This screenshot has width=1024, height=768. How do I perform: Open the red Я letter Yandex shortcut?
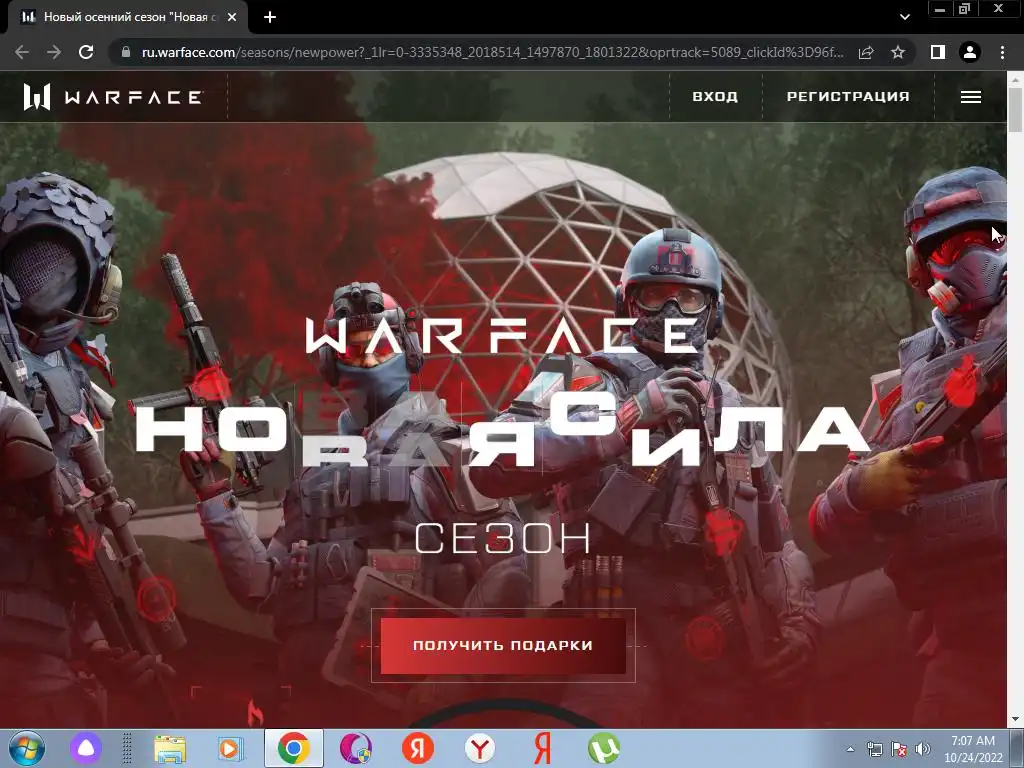click(542, 748)
